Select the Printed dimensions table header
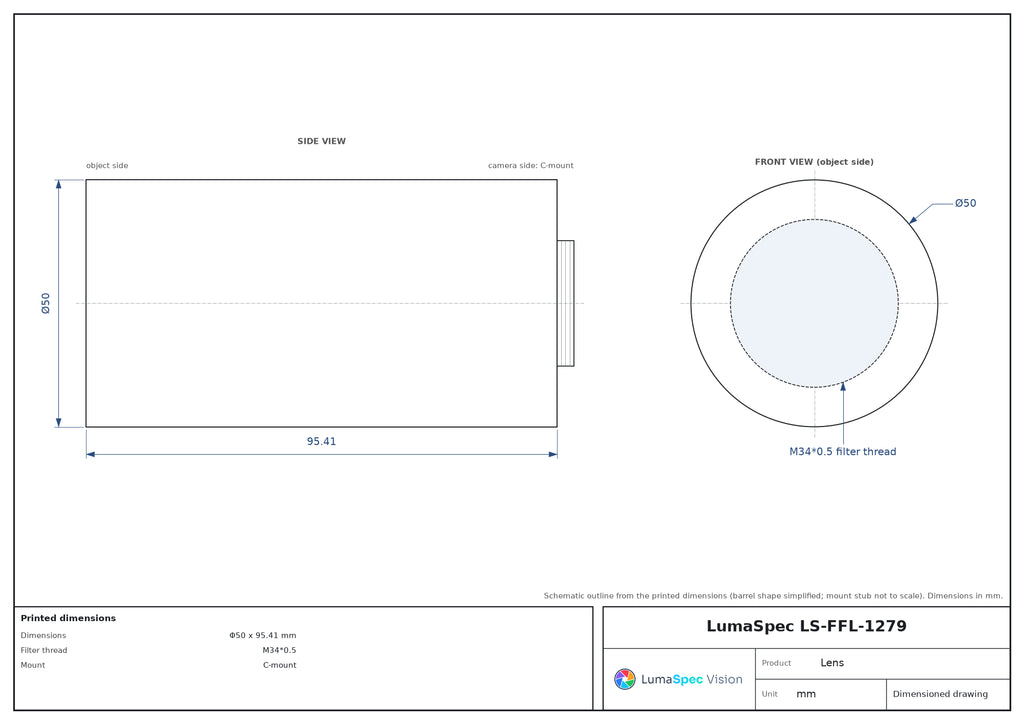This screenshot has height=724, width=1024. coord(68,618)
